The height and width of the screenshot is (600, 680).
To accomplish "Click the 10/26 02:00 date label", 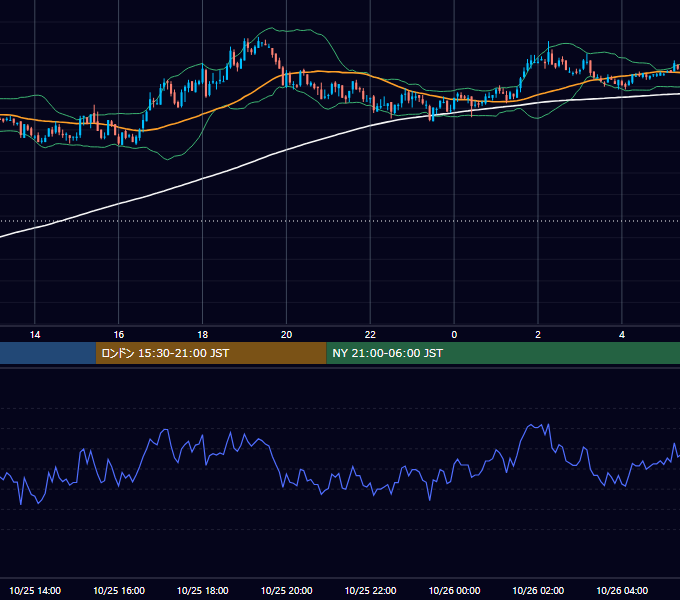I will [538, 590].
